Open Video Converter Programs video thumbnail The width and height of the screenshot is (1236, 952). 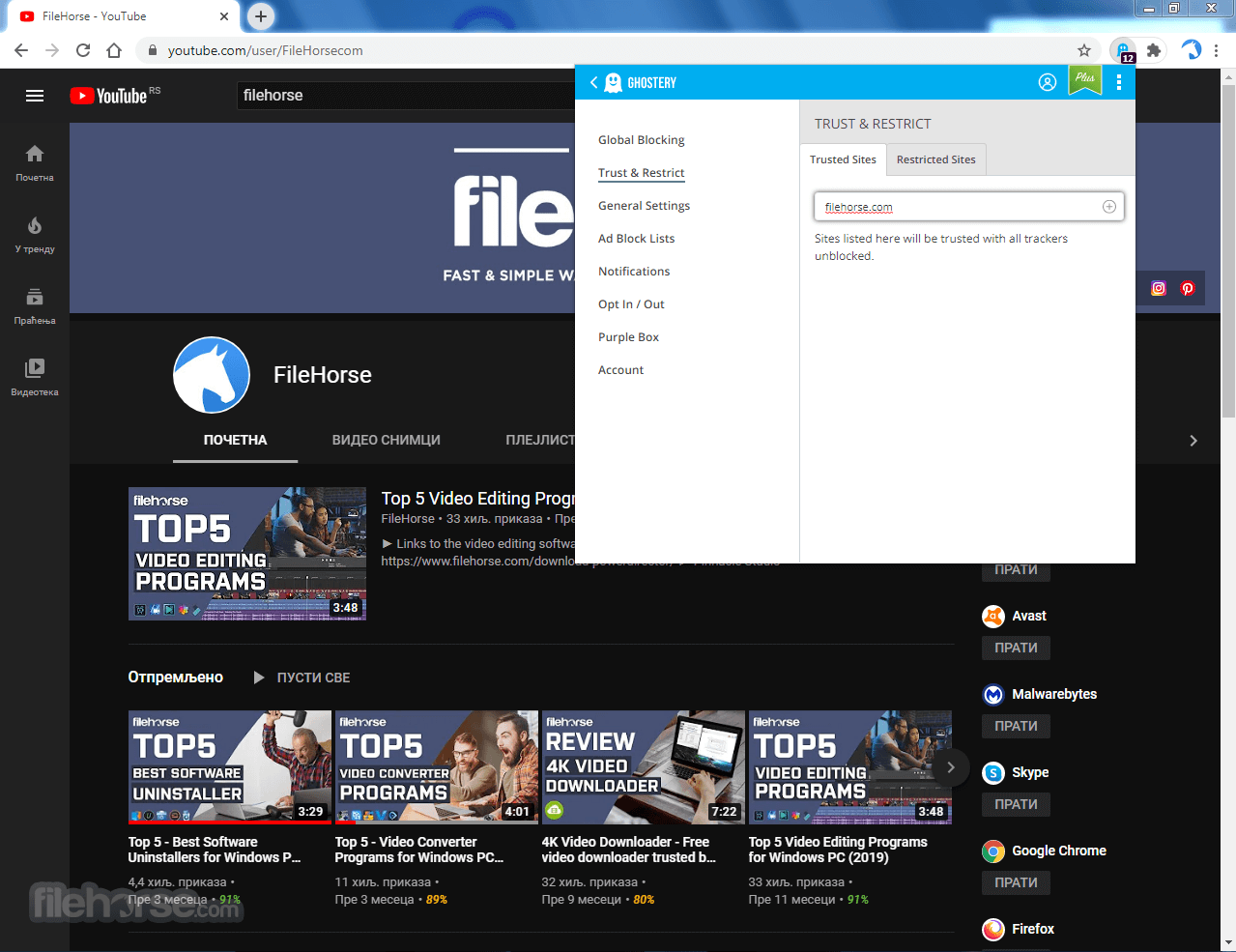tap(436, 767)
